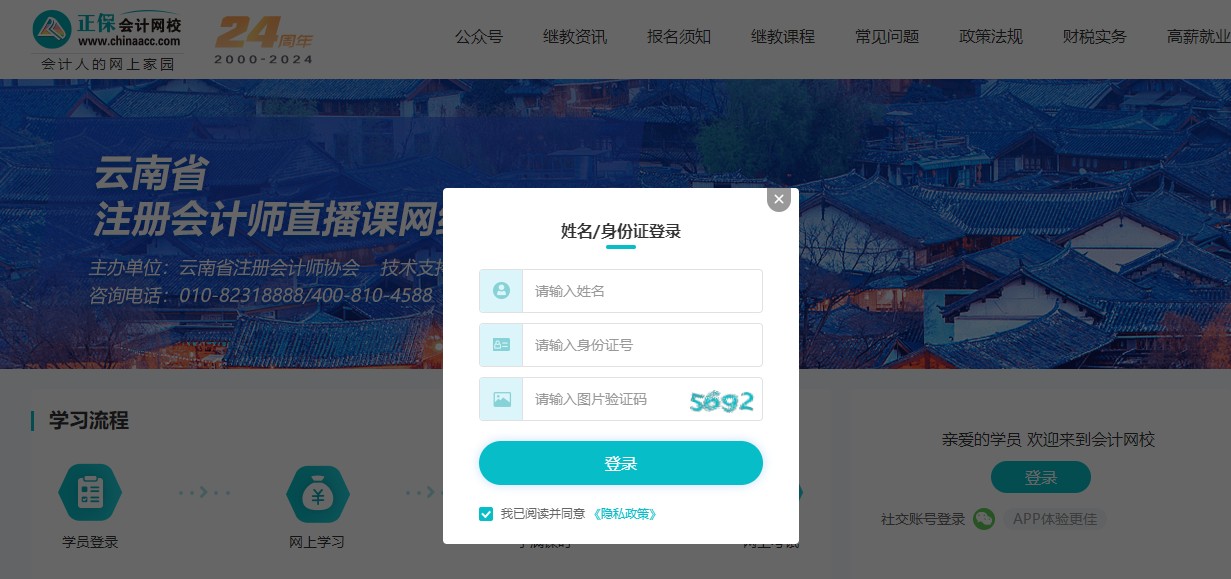The height and width of the screenshot is (579, 1231).
Task: Click the teal 登录 button in the modal
Action: pyautogui.click(x=620, y=462)
